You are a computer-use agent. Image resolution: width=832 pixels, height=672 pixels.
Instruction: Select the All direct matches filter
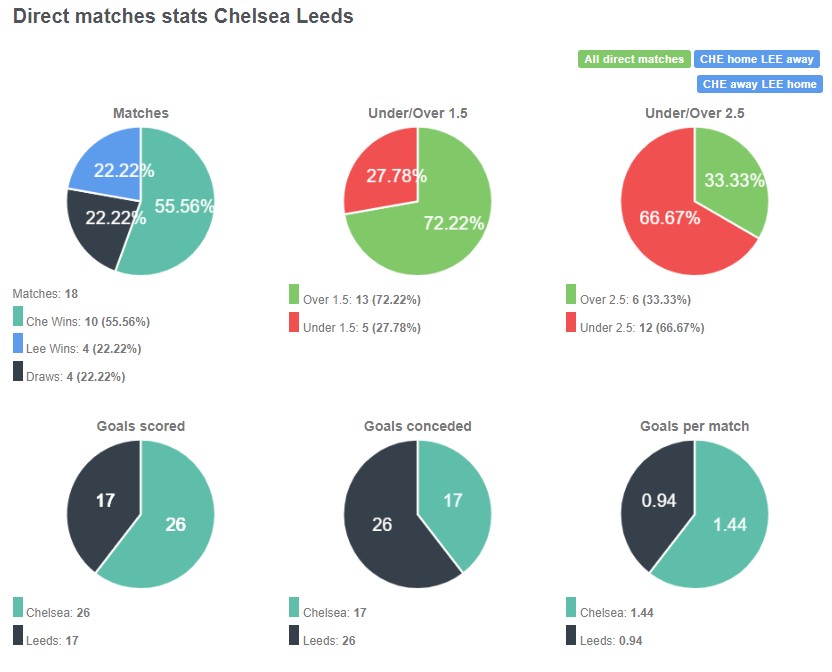point(633,59)
